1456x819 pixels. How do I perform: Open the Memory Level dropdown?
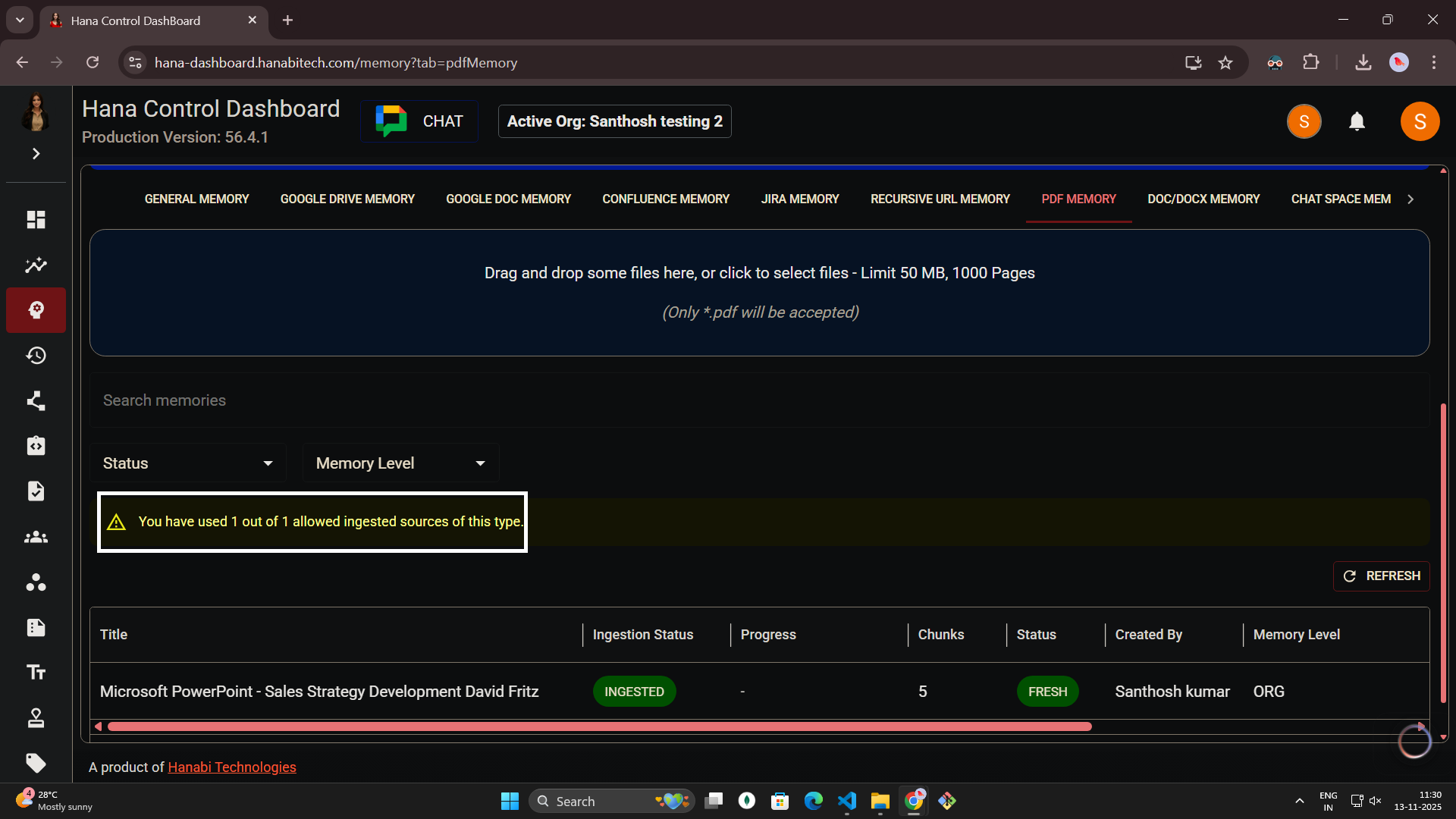400,463
